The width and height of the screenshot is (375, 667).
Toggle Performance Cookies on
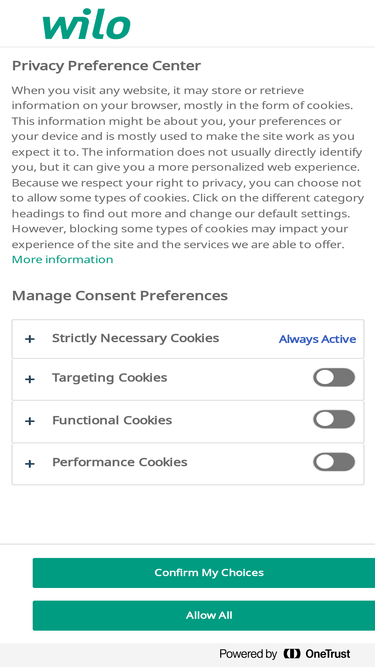pyautogui.click(x=334, y=462)
